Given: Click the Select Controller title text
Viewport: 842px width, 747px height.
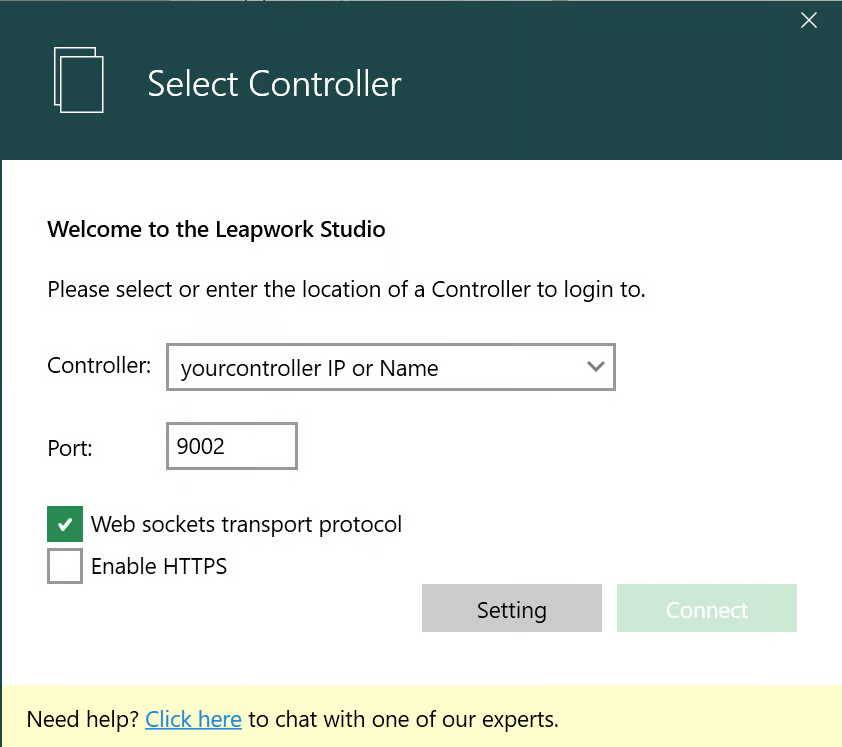Looking at the screenshot, I should (x=274, y=84).
